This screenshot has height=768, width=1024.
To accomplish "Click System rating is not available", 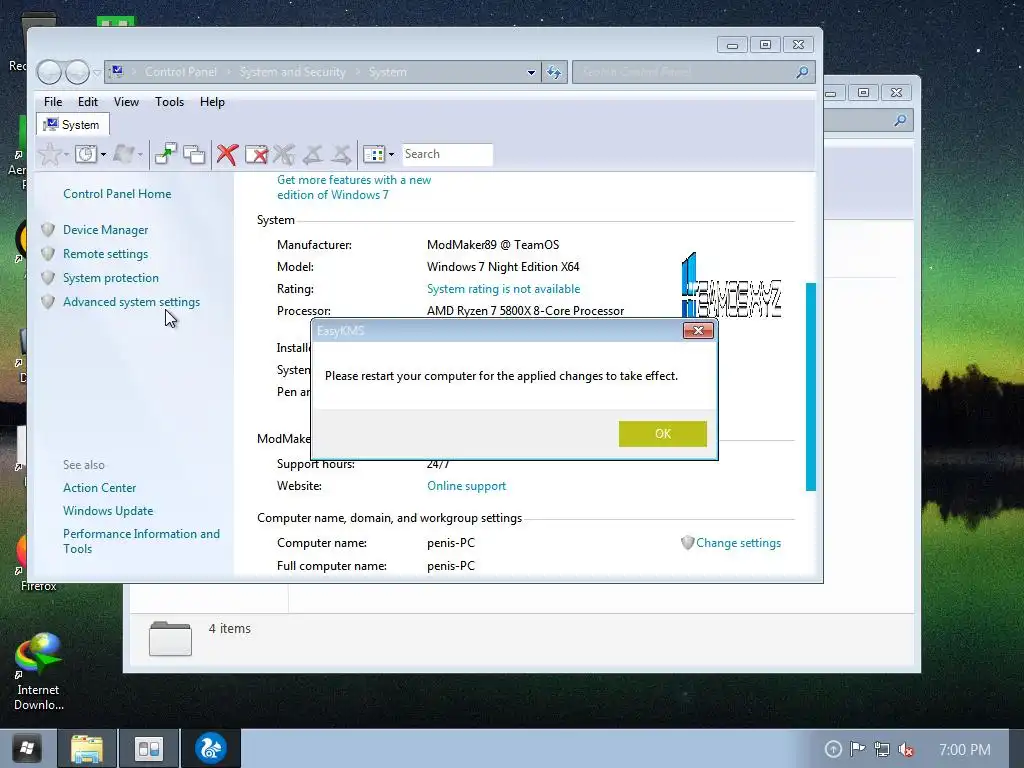I will [503, 289].
